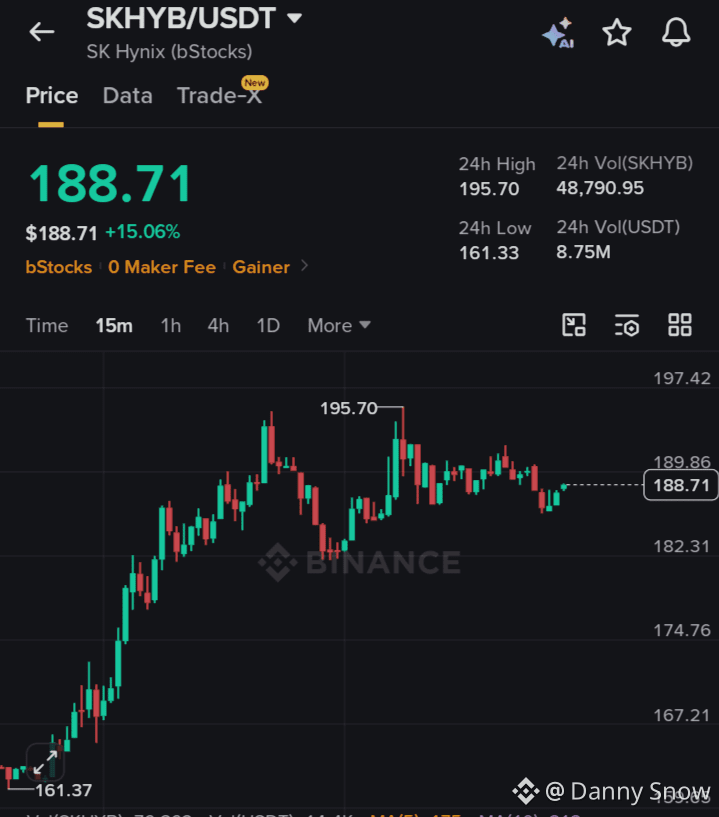Image resolution: width=719 pixels, height=817 pixels.
Task: Open the four-squares grid layout icon
Action: pyautogui.click(x=680, y=325)
